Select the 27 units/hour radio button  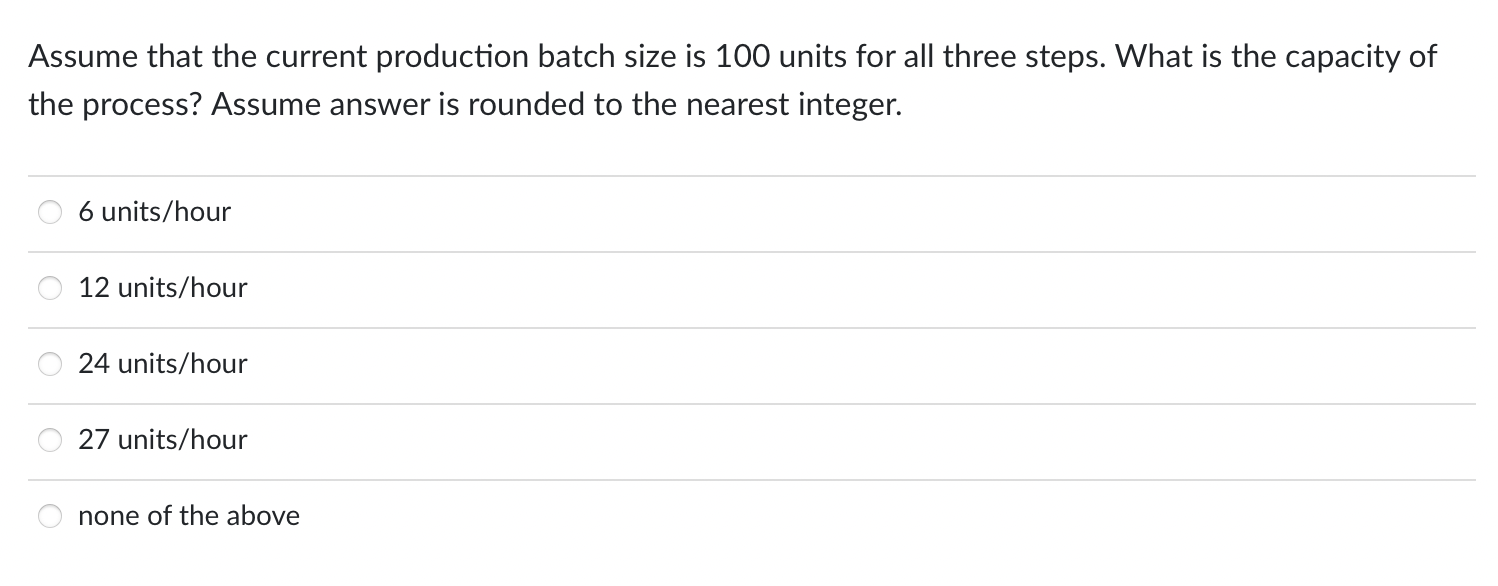tap(49, 439)
